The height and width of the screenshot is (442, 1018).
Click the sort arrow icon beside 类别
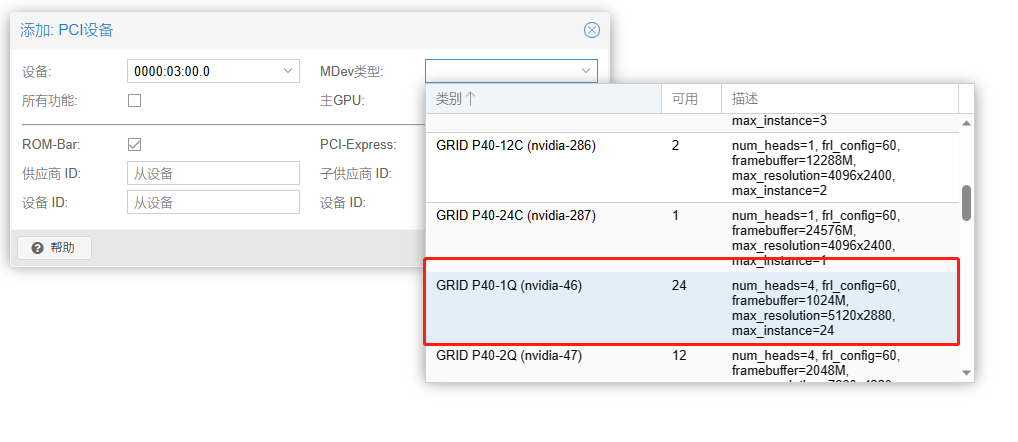click(x=471, y=99)
